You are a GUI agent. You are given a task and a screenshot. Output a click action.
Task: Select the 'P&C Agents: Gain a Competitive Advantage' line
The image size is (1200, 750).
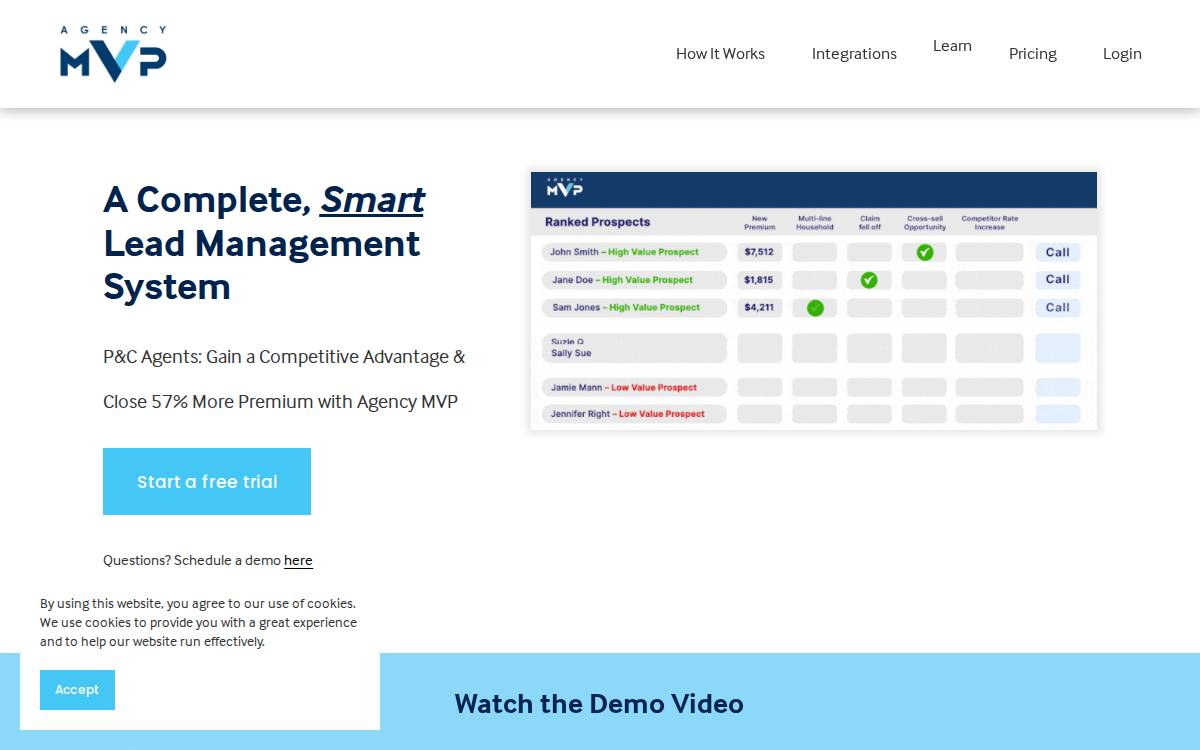click(x=284, y=357)
